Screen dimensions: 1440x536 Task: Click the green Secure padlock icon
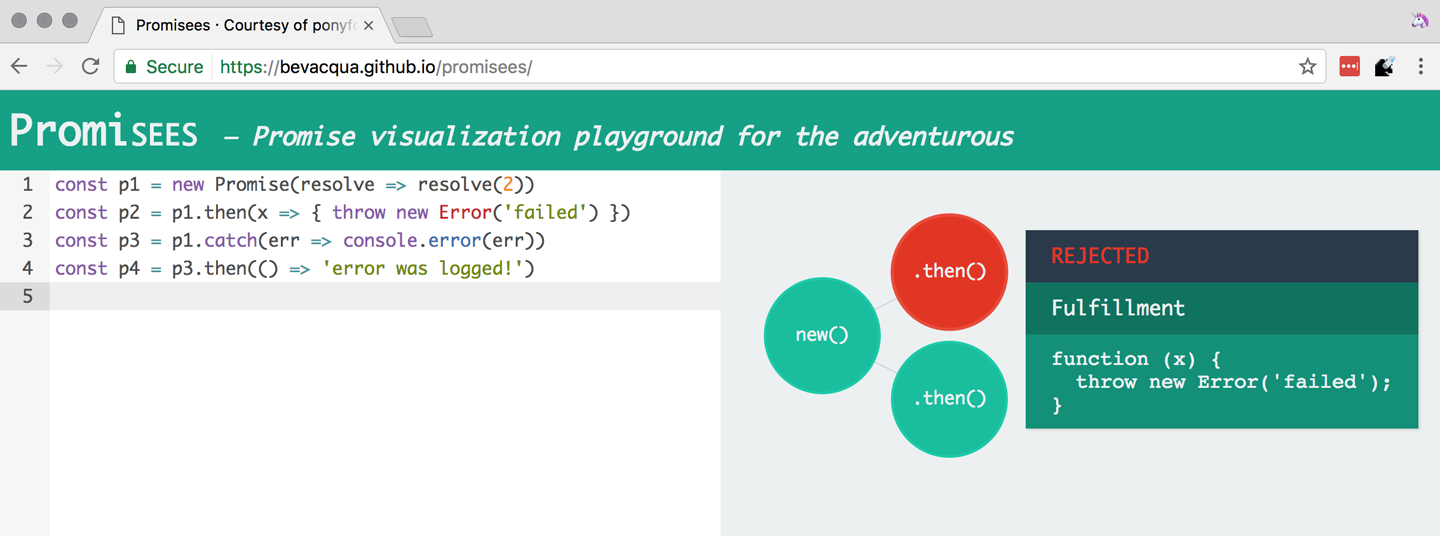[x=130, y=67]
